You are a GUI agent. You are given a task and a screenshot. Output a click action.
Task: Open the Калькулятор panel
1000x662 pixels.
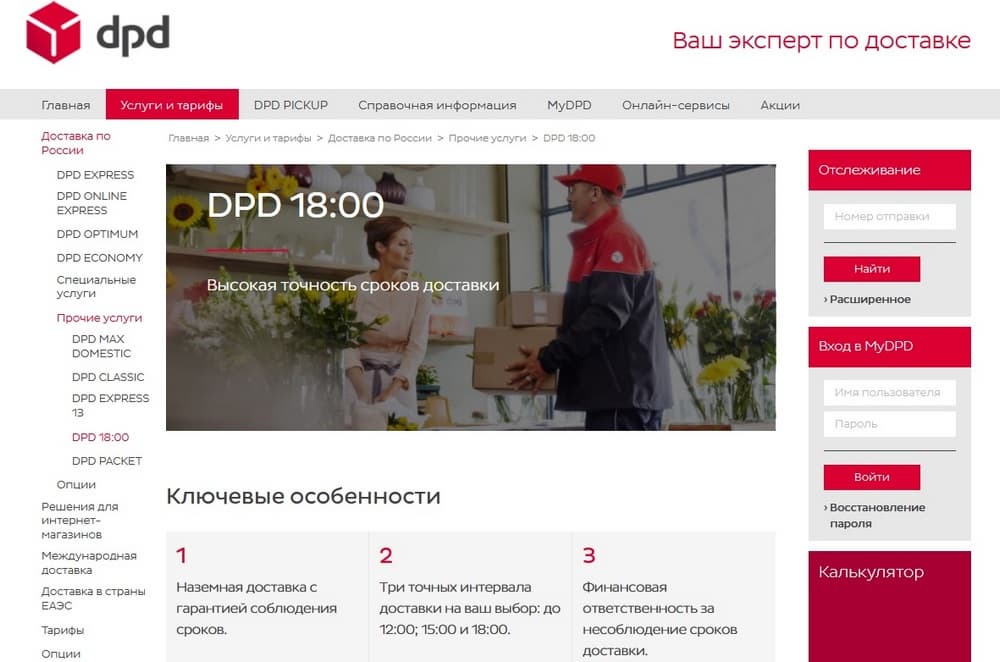890,606
